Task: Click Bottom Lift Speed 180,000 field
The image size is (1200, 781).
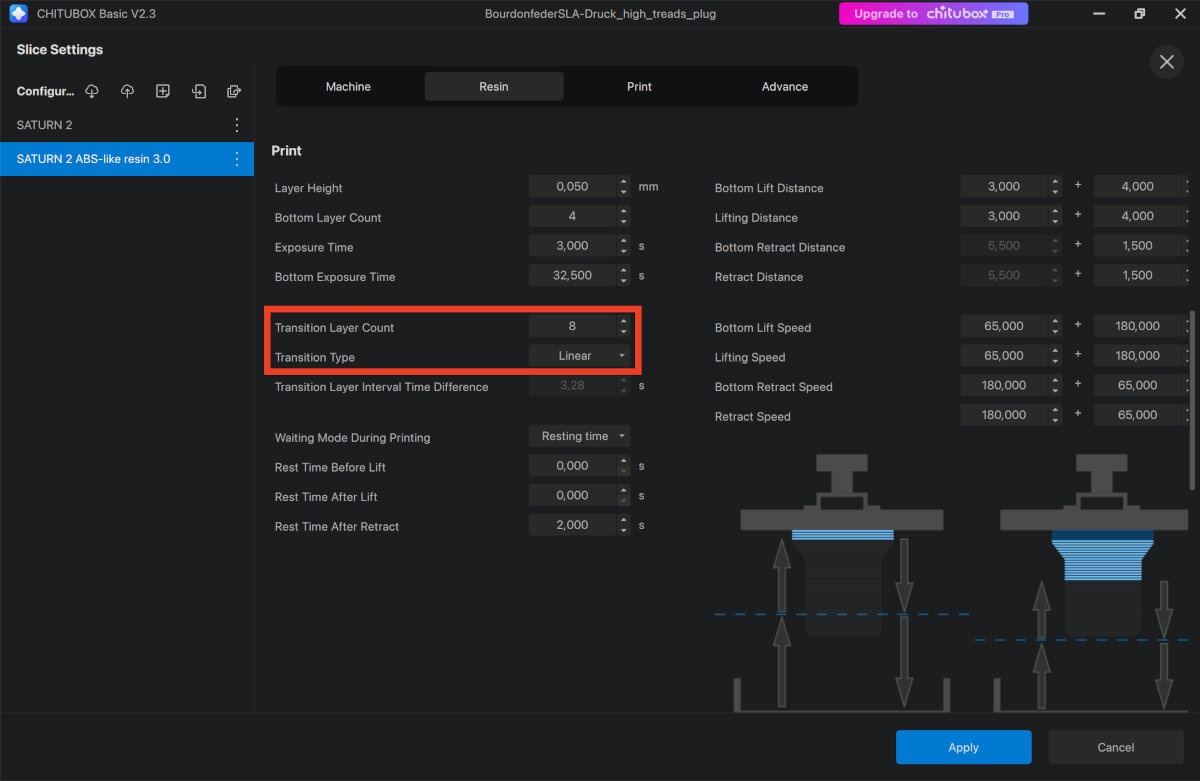Action: (x=1138, y=326)
